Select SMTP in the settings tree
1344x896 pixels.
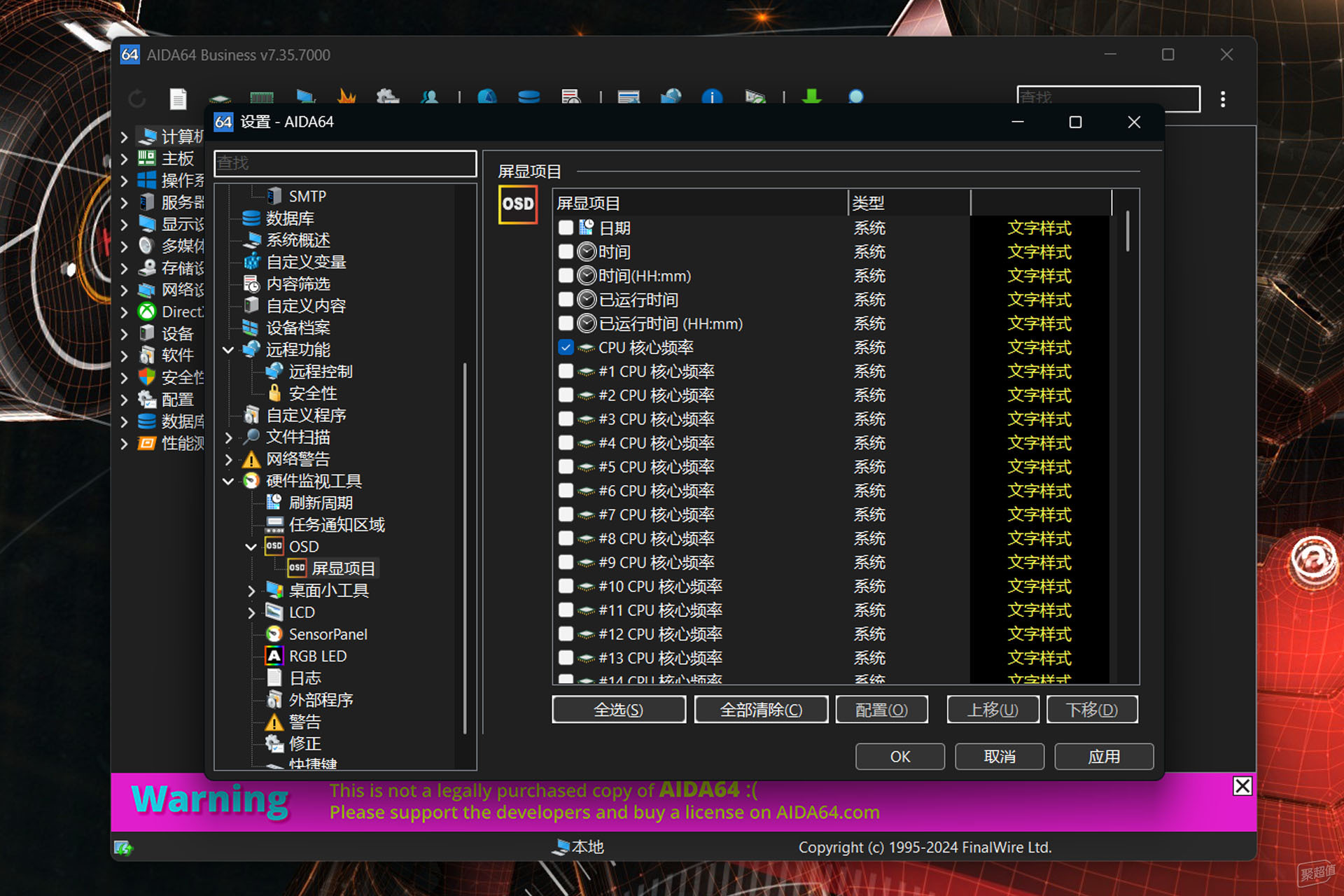(307, 197)
